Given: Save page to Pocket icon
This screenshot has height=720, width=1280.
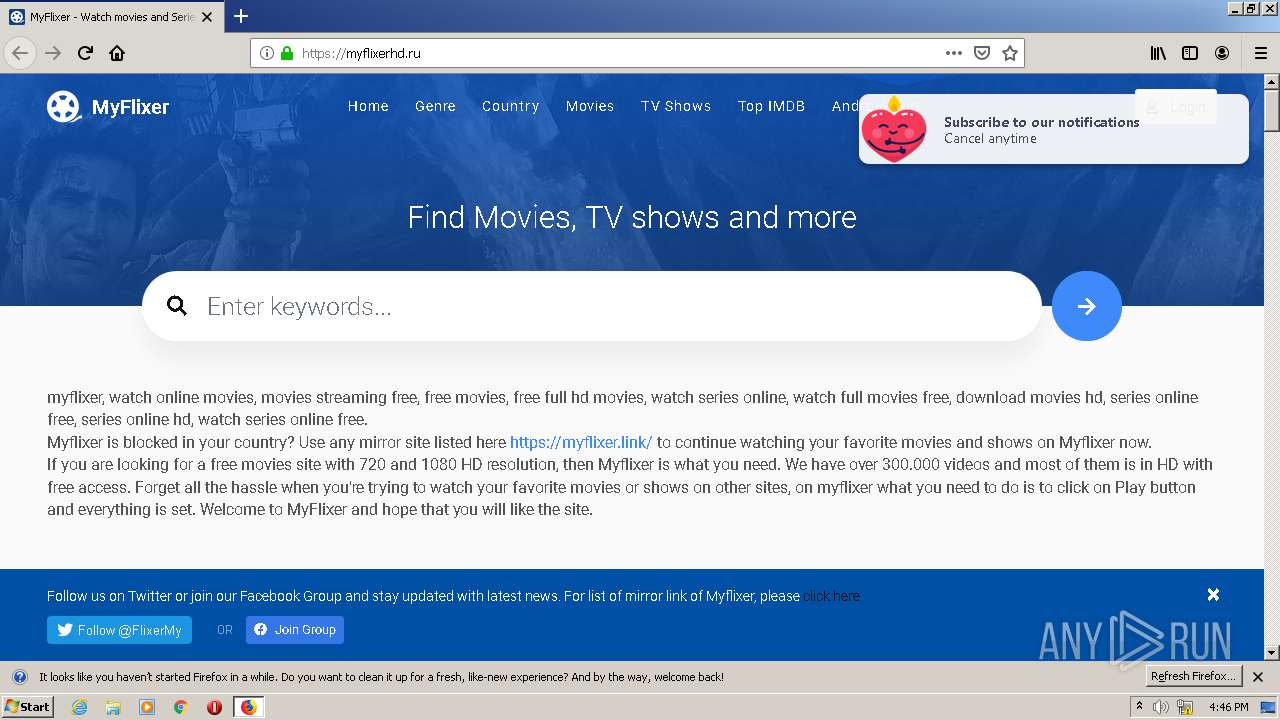Looking at the screenshot, I should click(x=982, y=53).
